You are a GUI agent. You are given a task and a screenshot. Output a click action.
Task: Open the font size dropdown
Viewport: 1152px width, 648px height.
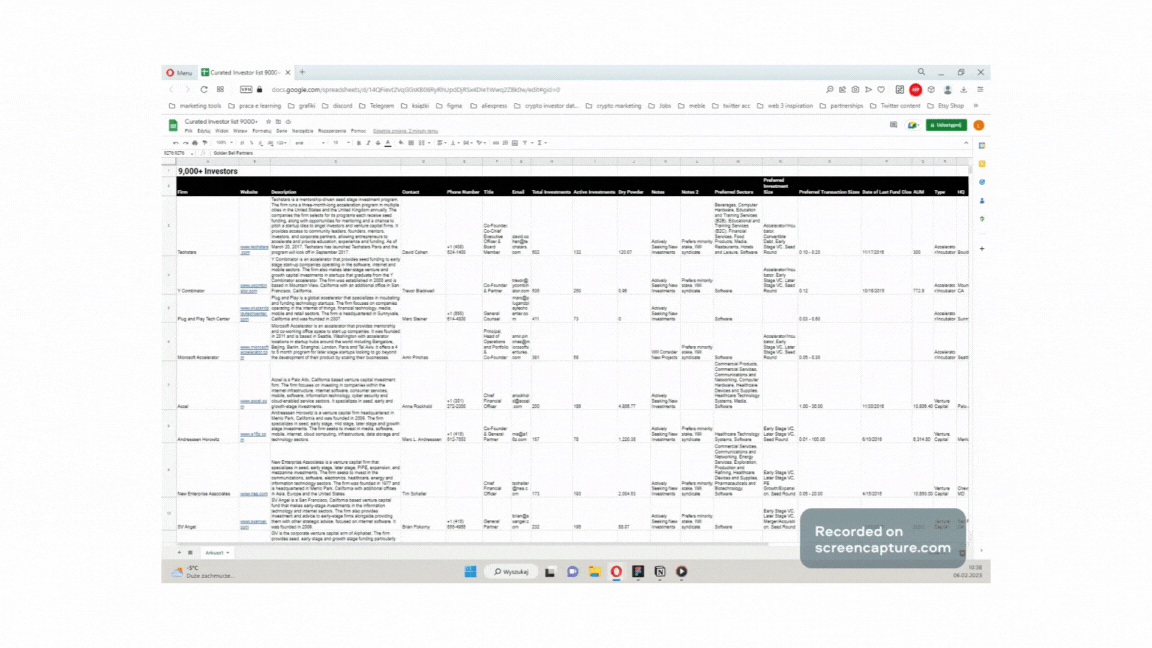coord(340,143)
